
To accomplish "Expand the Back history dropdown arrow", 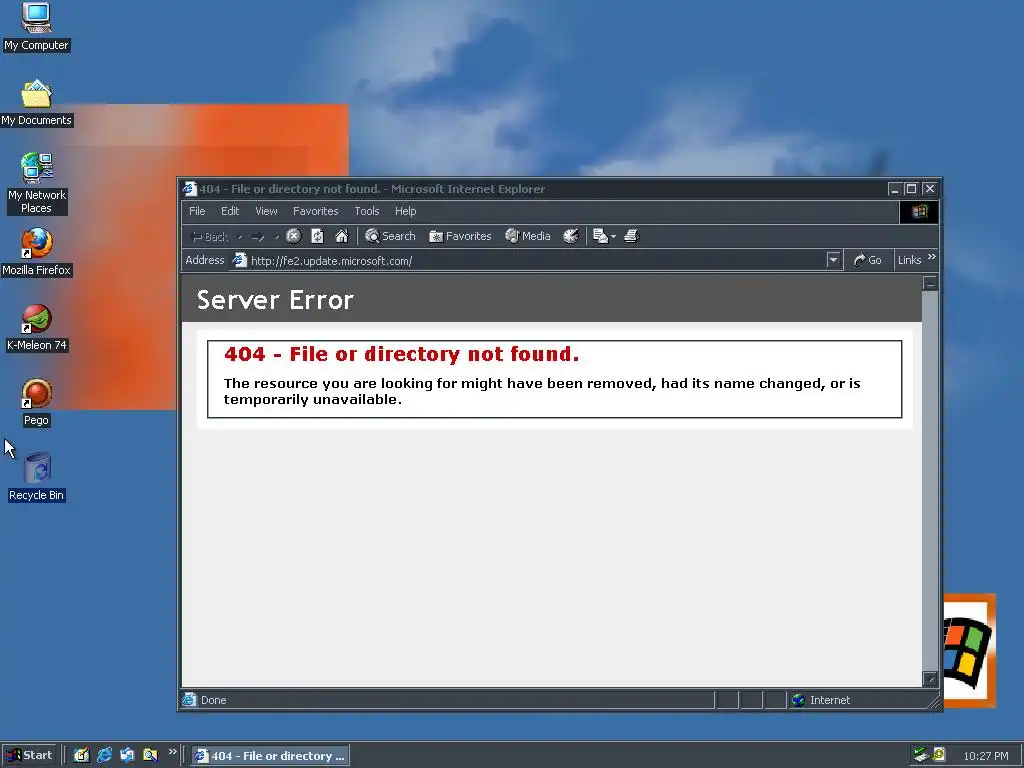I will [240, 236].
